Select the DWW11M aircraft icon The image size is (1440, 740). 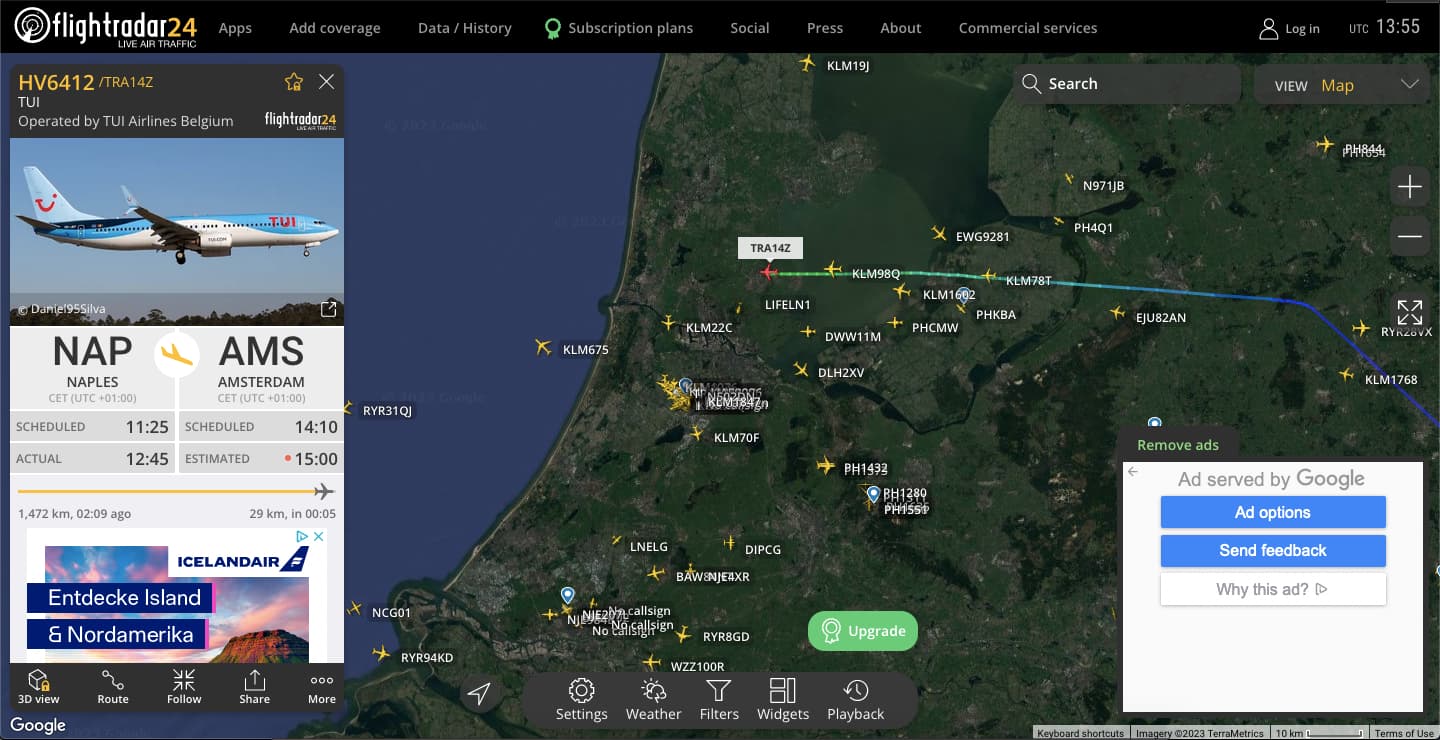[806, 332]
